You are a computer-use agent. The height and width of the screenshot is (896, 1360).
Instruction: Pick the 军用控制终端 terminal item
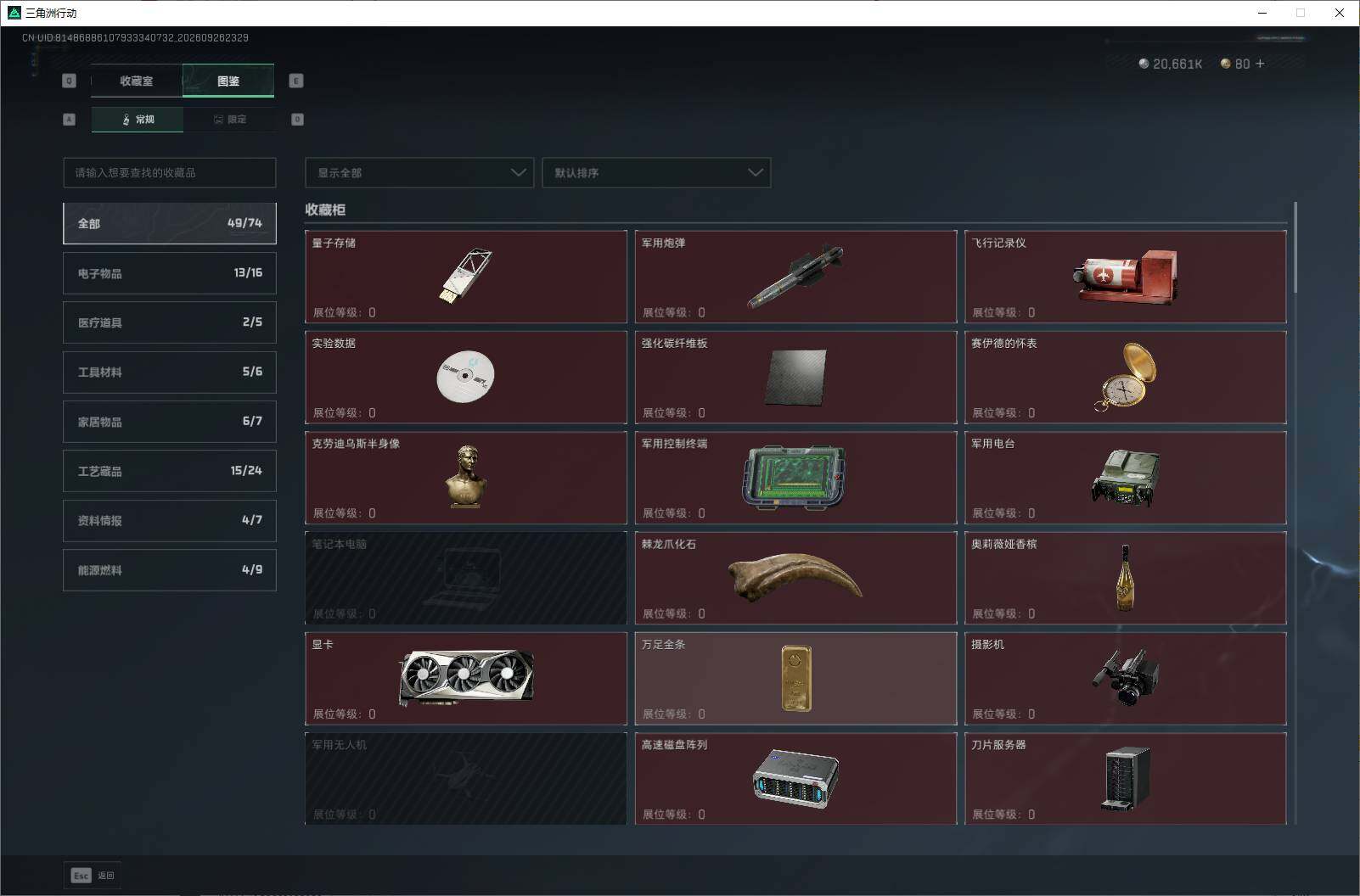point(795,478)
